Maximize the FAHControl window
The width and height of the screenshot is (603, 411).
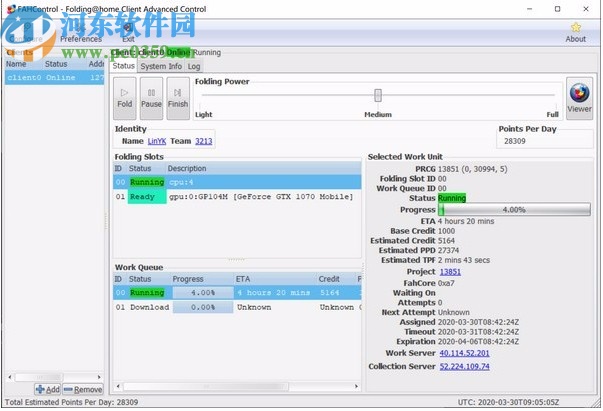click(557, 9)
